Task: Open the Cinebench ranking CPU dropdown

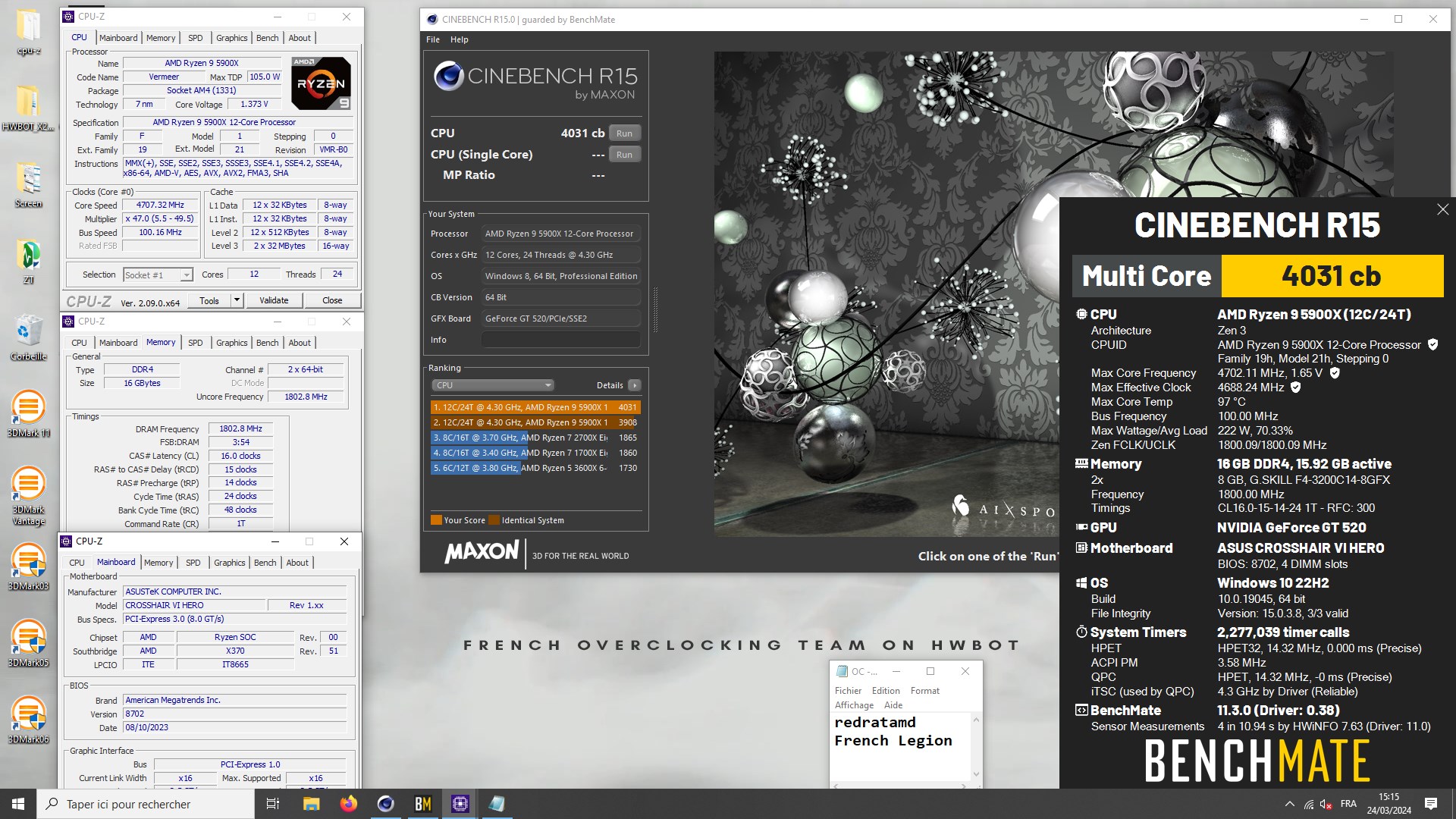Action: click(x=493, y=385)
